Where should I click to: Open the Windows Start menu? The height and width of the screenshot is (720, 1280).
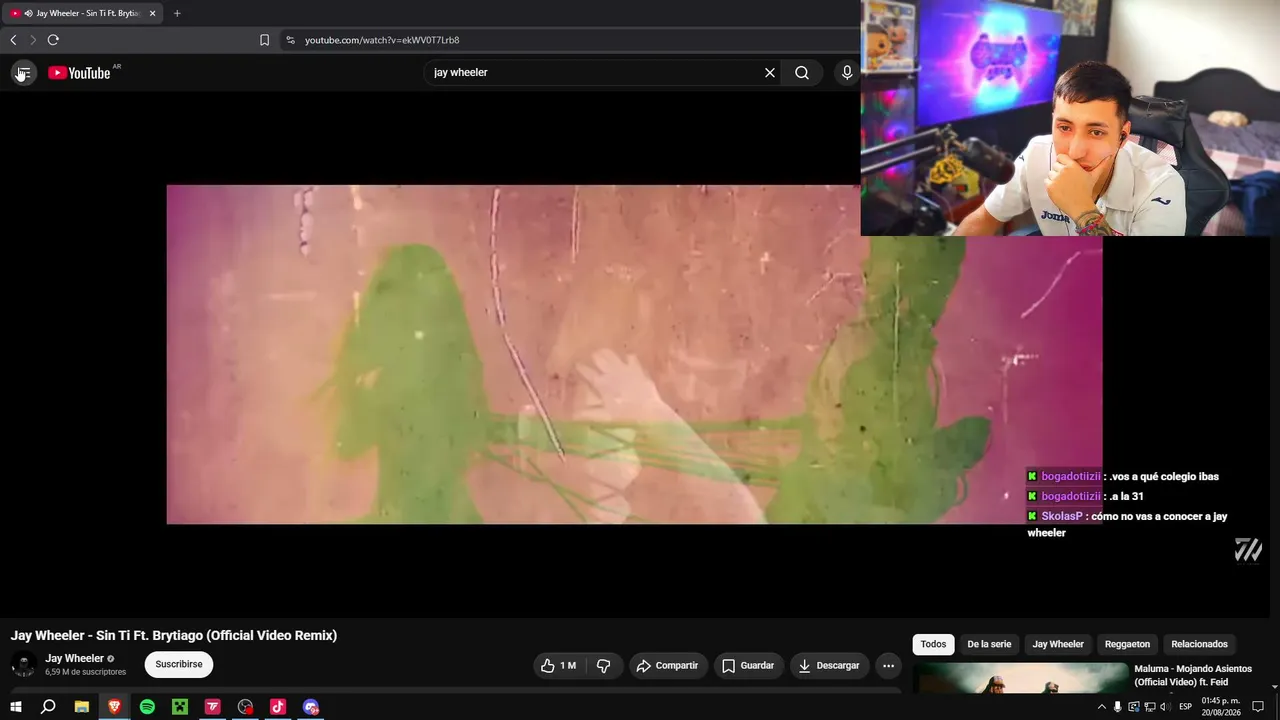tap(16, 707)
